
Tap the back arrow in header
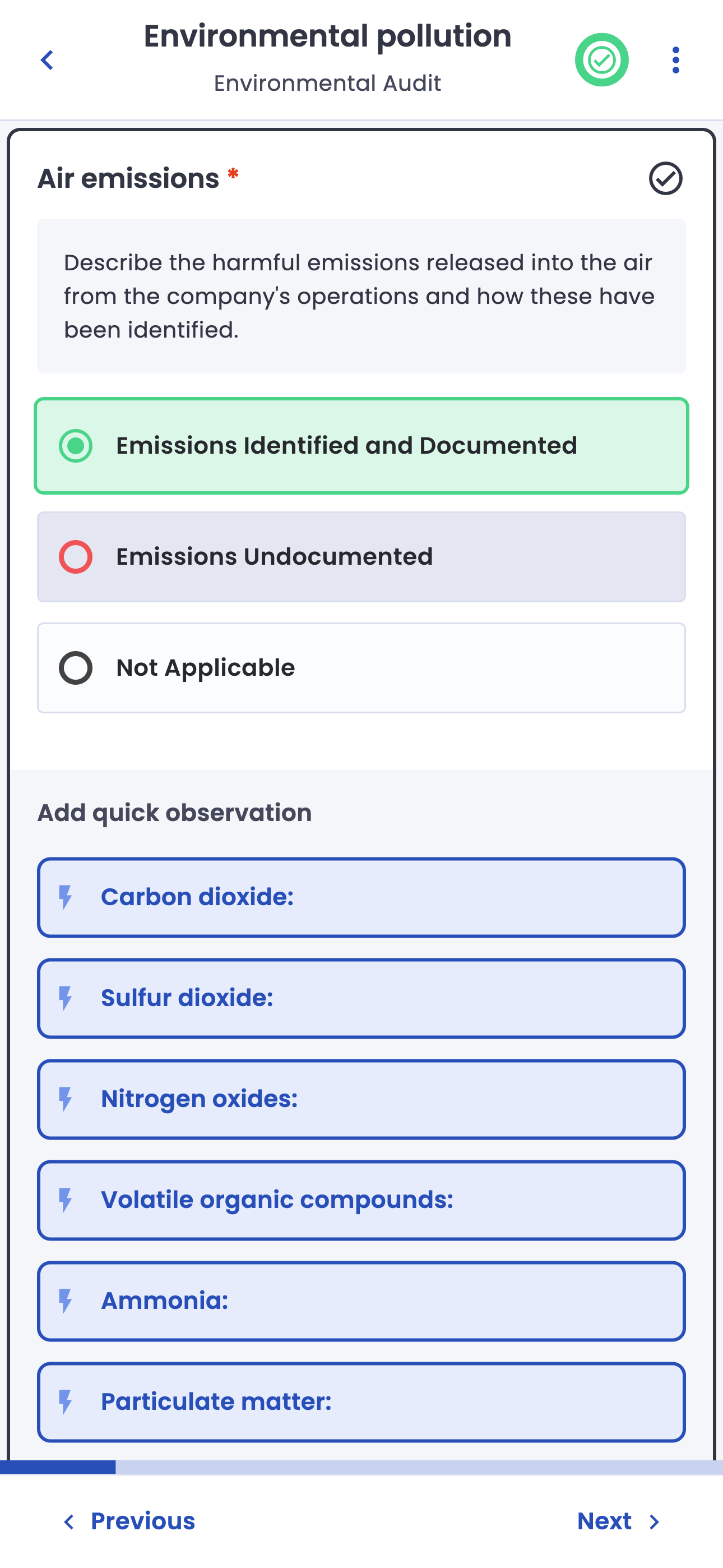47,60
